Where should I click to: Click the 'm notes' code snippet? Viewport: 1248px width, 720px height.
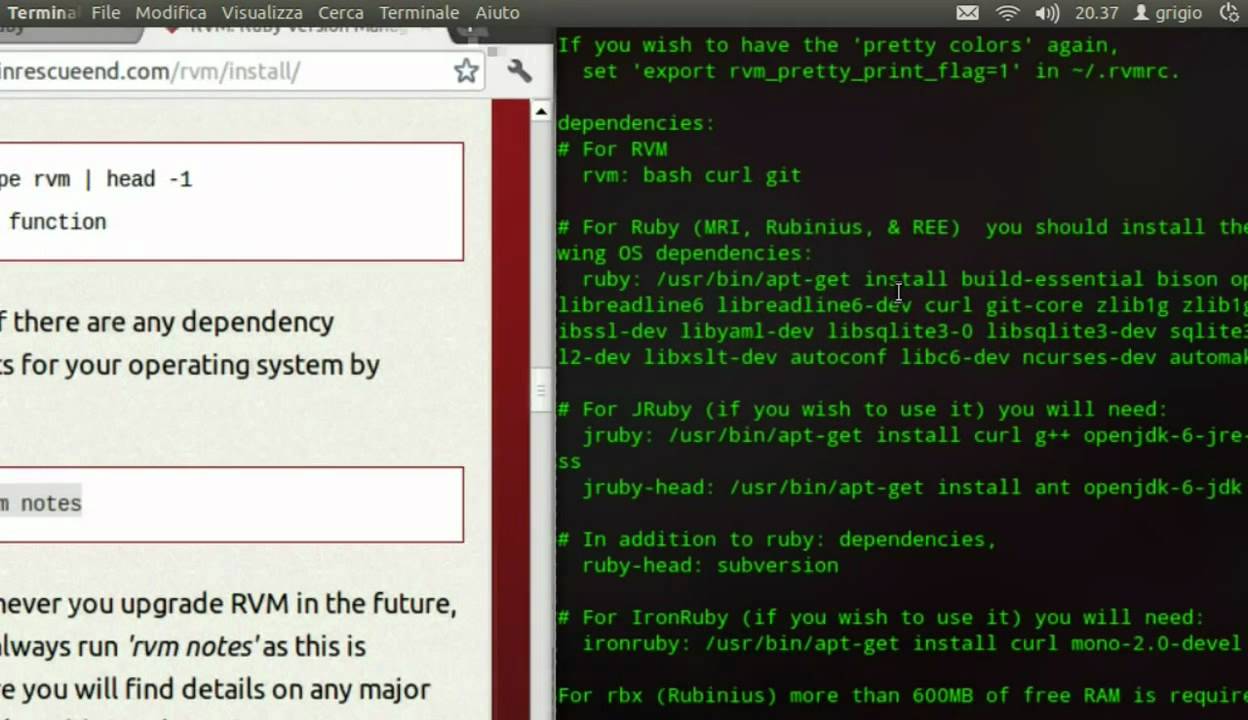tap(41, 503)
